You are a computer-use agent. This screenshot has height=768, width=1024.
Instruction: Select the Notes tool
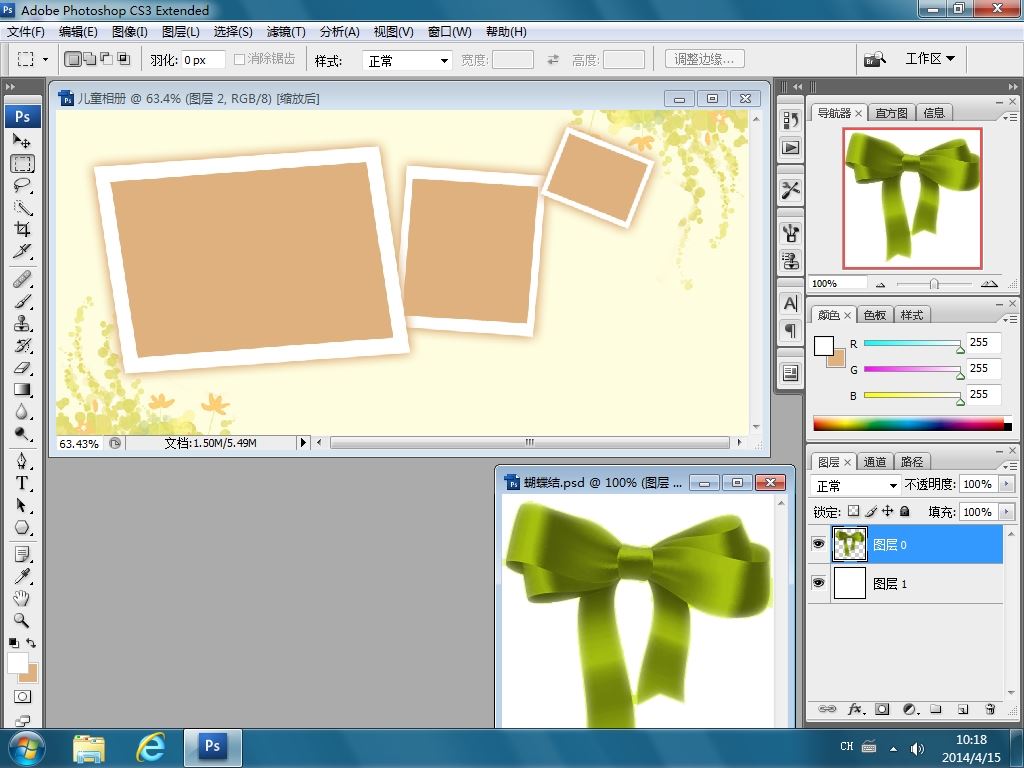tap(22, 555)
